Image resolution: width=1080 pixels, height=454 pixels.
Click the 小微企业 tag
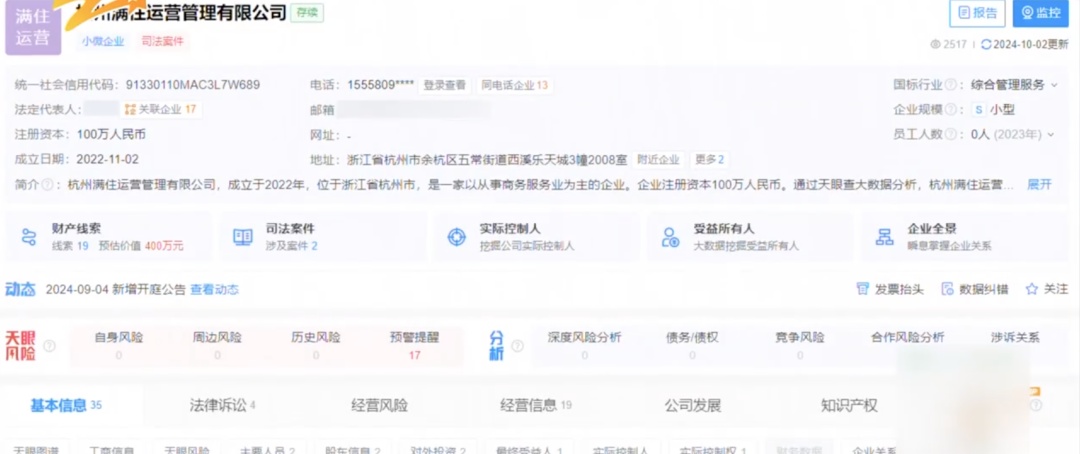pyautogui.click(x=103, y=41)
